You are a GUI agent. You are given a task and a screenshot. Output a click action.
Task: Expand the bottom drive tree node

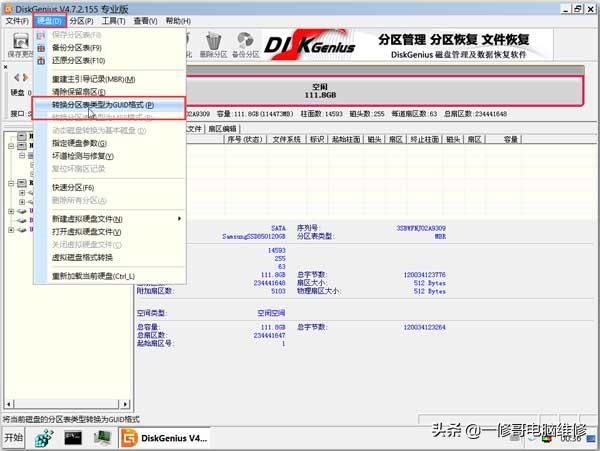coord(11,230)
